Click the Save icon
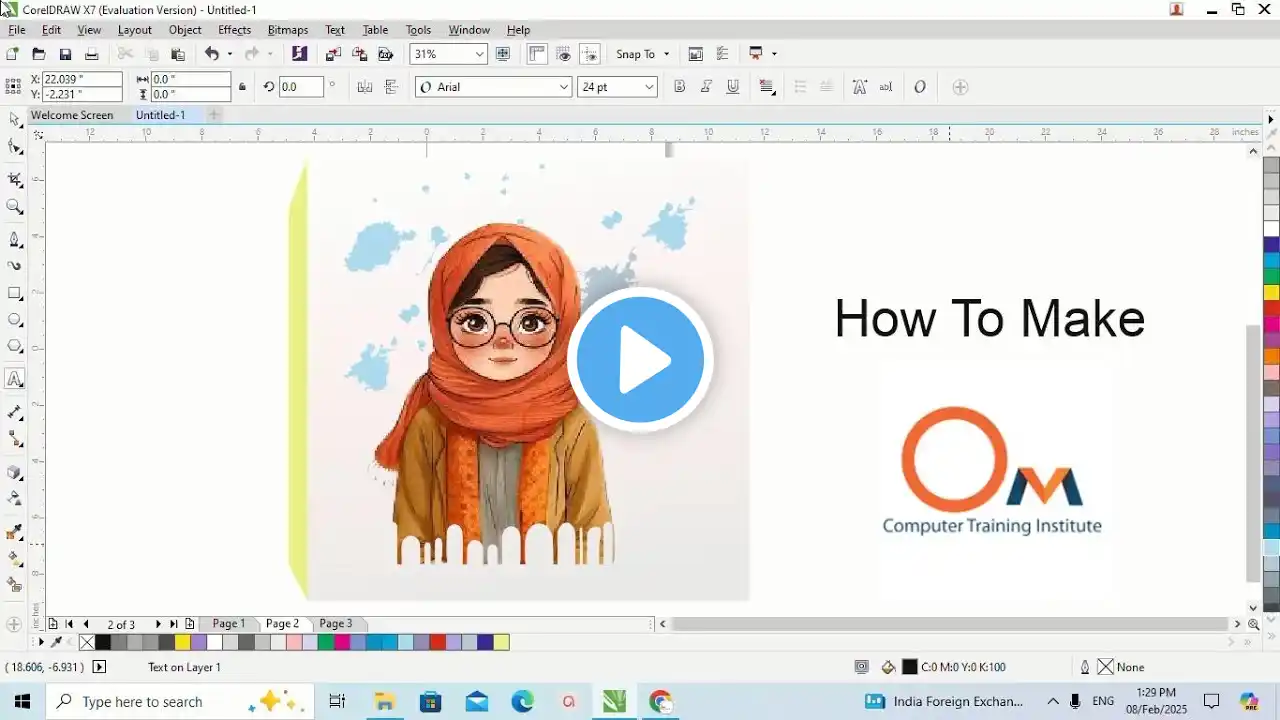The width and height of the screenshot is (1280, 720). pyautogui.click(x=65, y=54)
